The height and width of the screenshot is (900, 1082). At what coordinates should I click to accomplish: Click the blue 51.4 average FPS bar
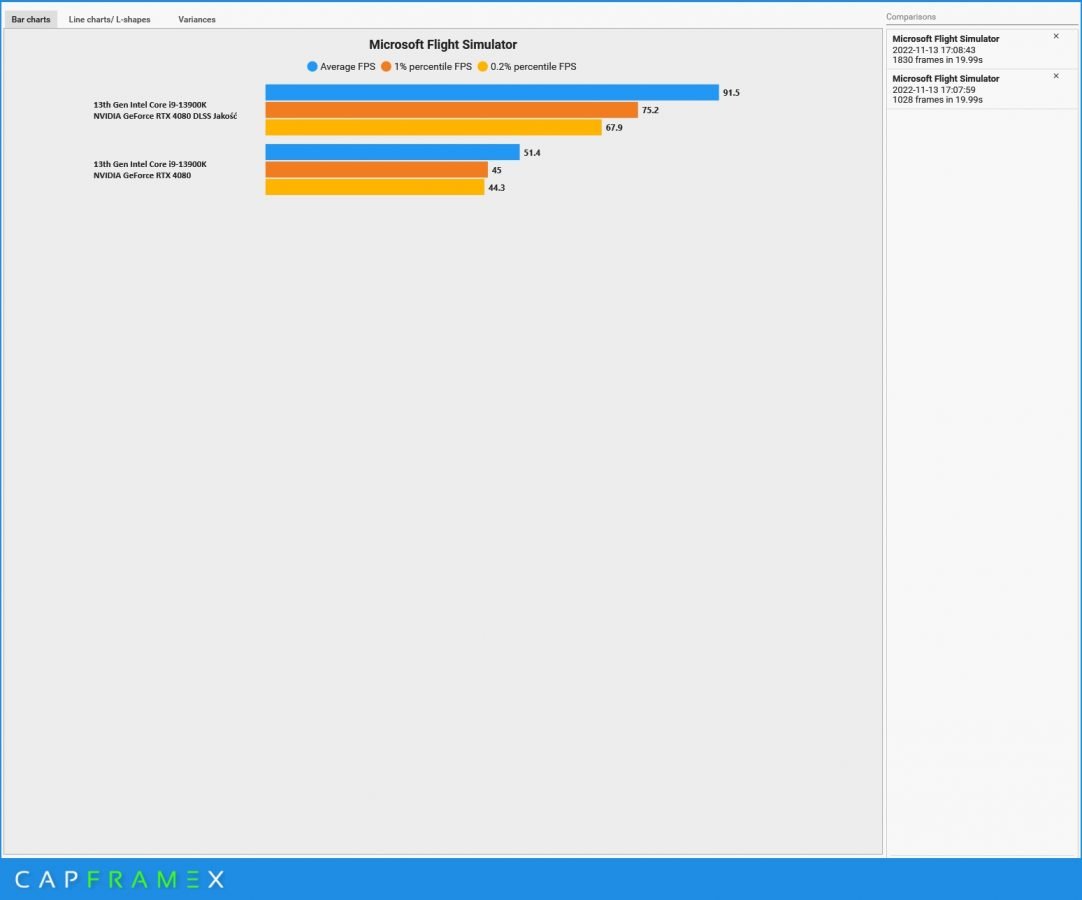pyautogui.click(x=392, y=152)
